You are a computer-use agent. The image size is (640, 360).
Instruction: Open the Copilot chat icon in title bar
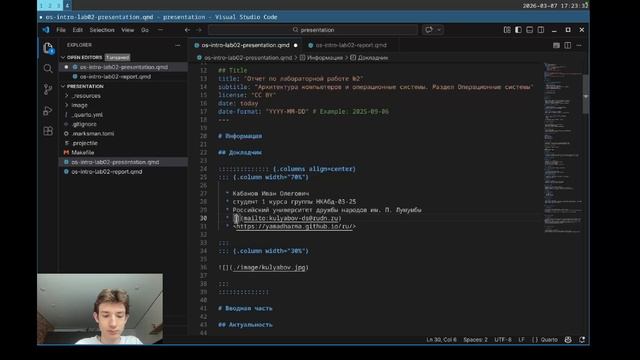pos(429,30)
